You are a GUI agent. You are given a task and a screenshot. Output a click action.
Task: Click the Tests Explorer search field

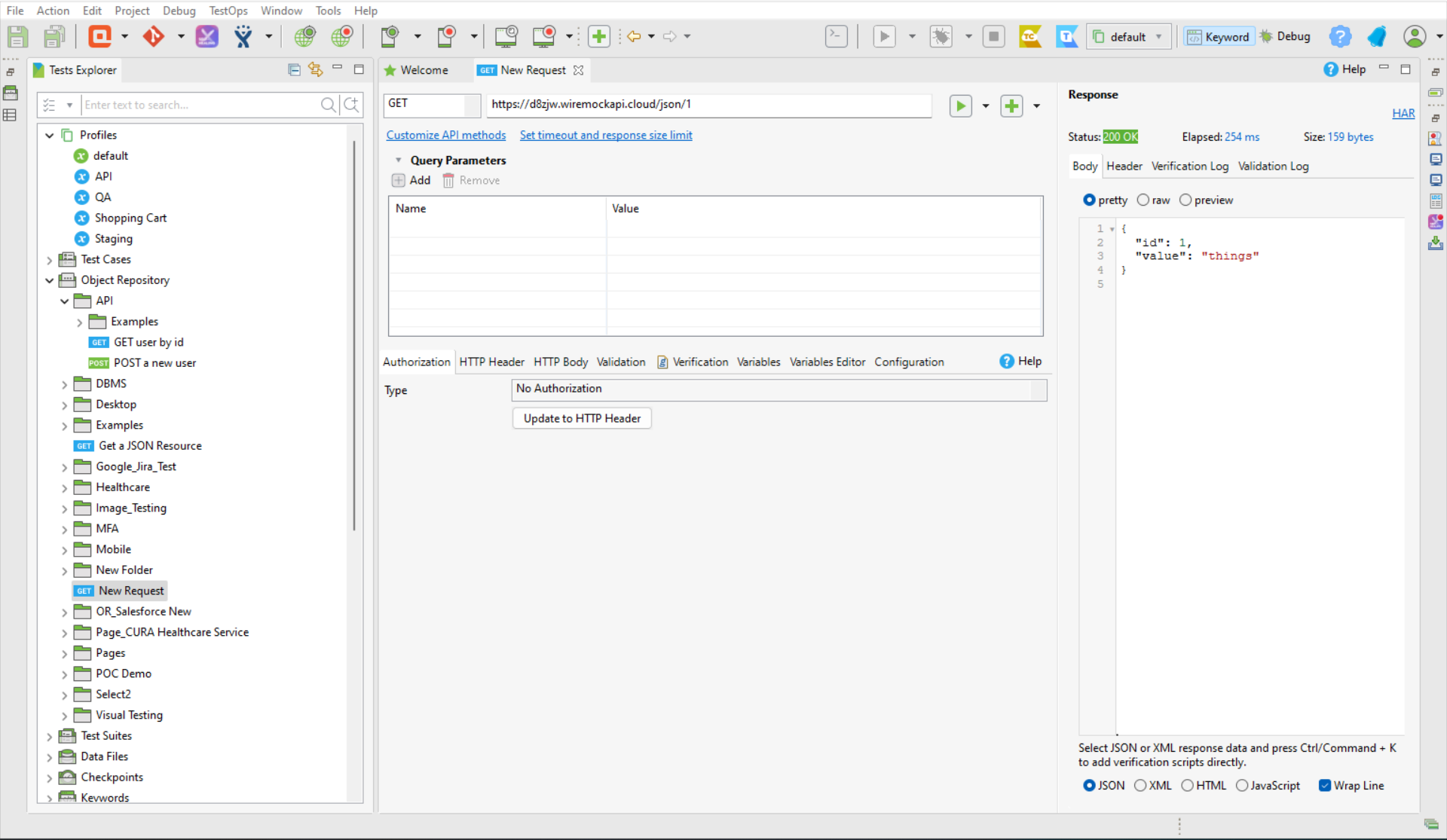[x=200, y=105]
